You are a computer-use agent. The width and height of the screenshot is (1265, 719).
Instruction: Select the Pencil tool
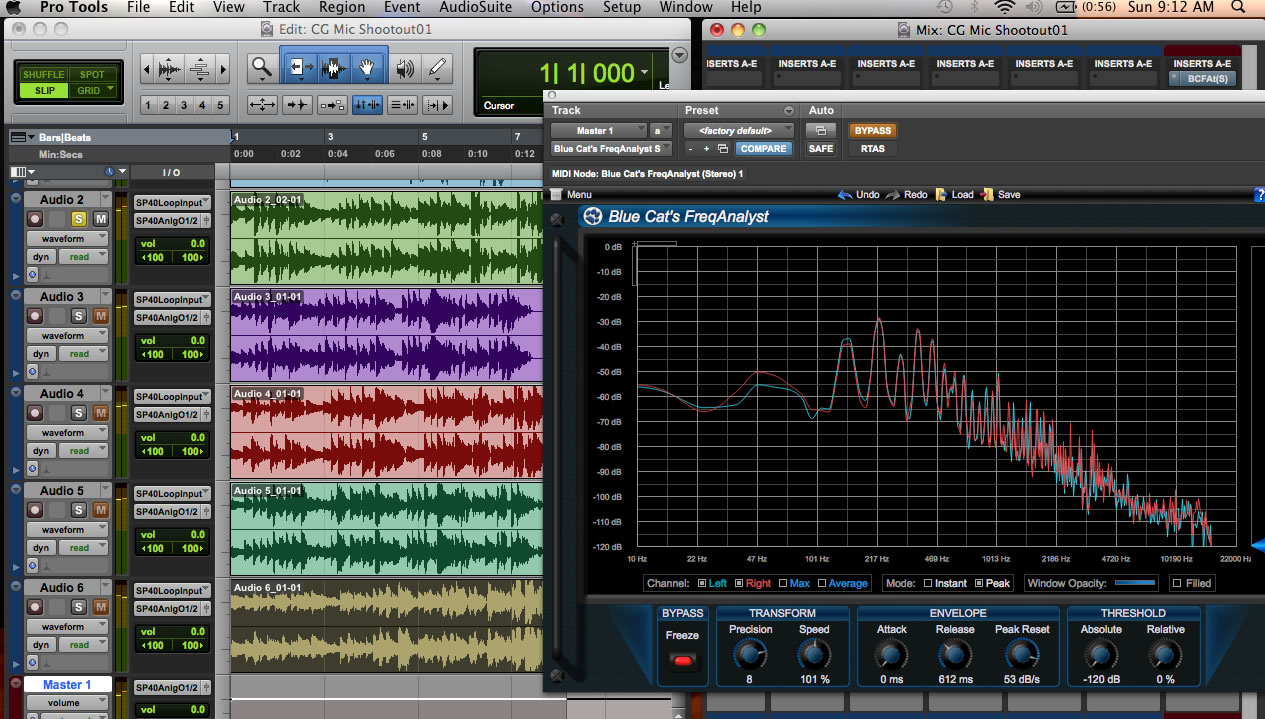coord(437,68)
